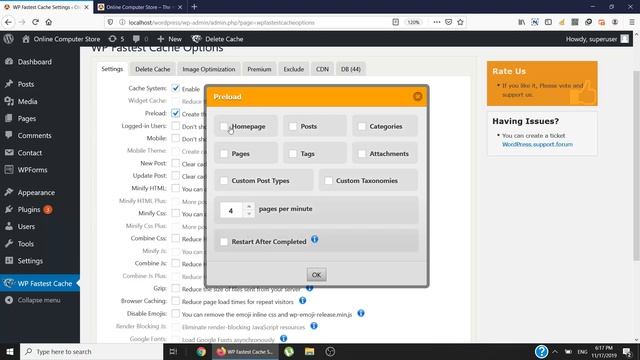The height and width of the screenshot is (360, 640).
Task: Toggle Restart After Completed checkbox
Action: (x=224, y=242)
